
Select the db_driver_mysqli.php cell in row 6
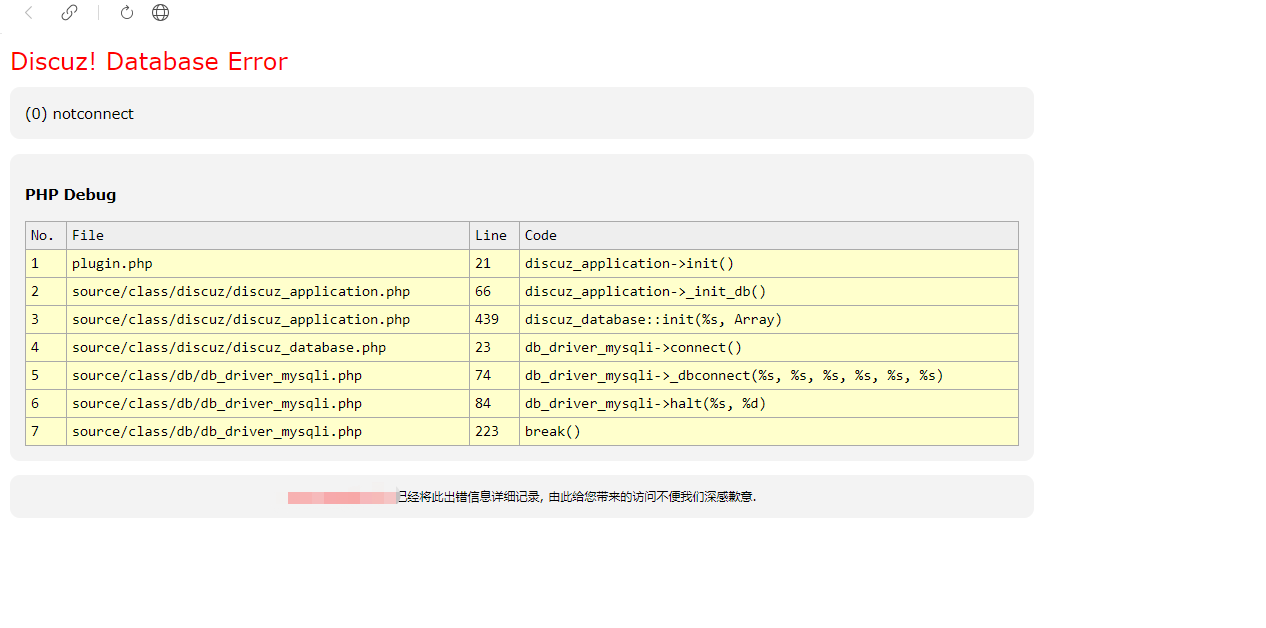pos(268,404)
